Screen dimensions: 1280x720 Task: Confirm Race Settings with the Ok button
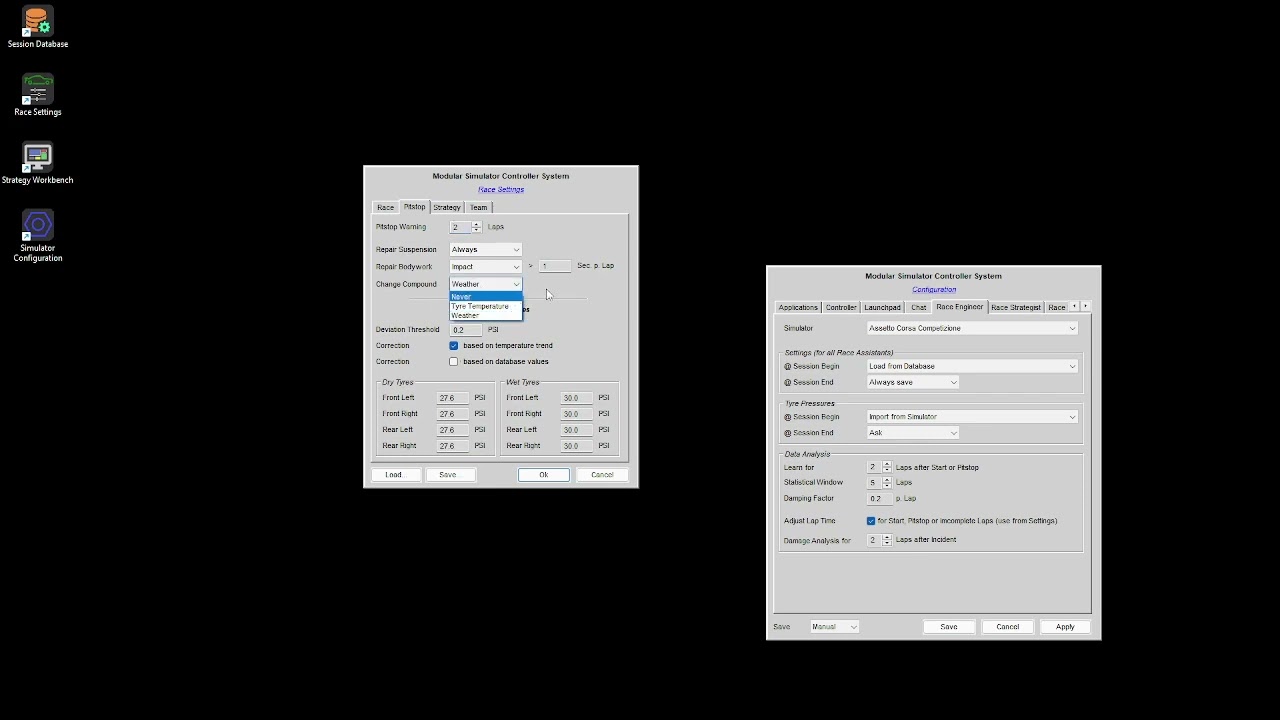[x=544, y=475]
